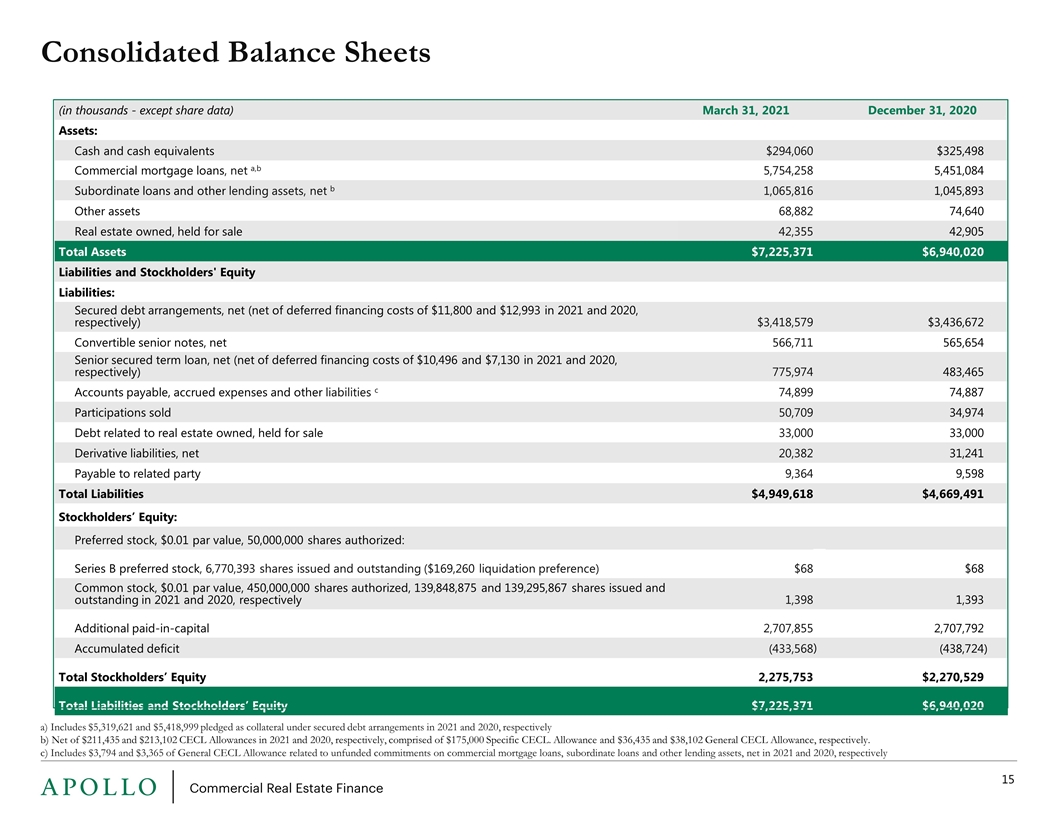Select Total Stockholders' Equity row label
This screenshot has height=816, width=1056.
click(132, 677)
